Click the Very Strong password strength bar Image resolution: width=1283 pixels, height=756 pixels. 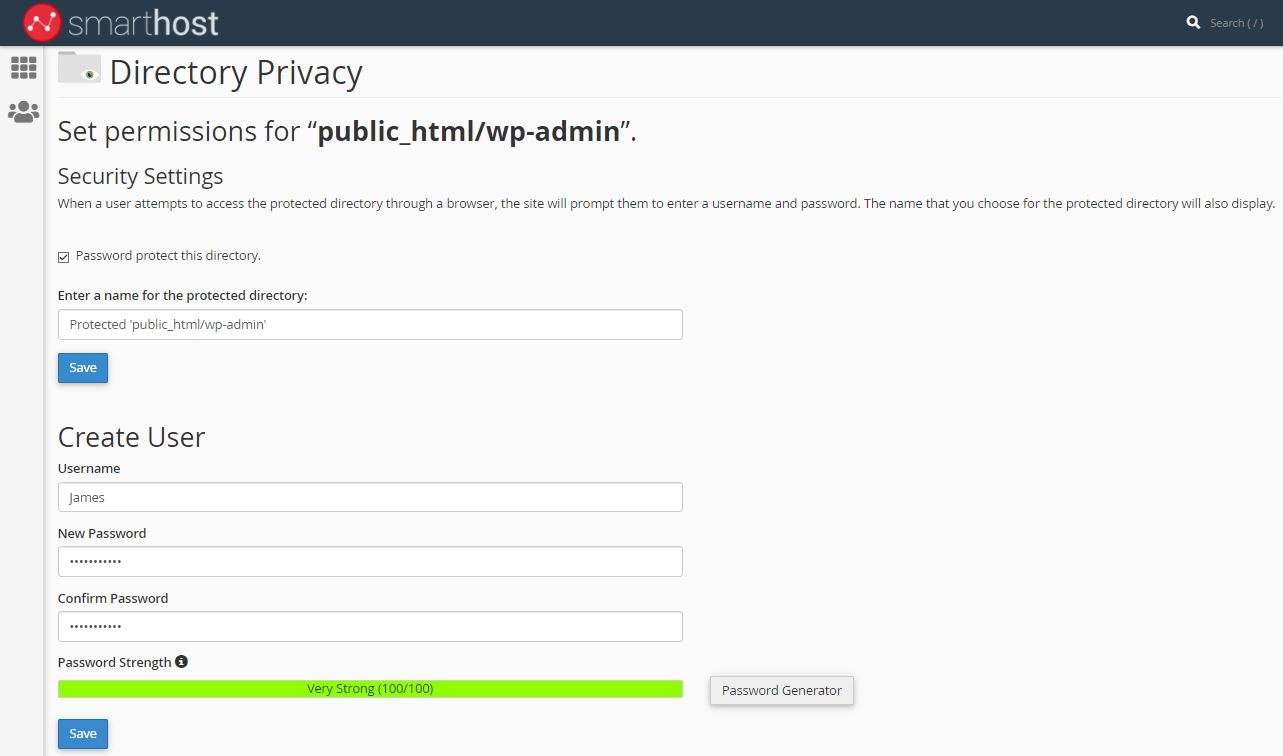(x=370, y=689)
